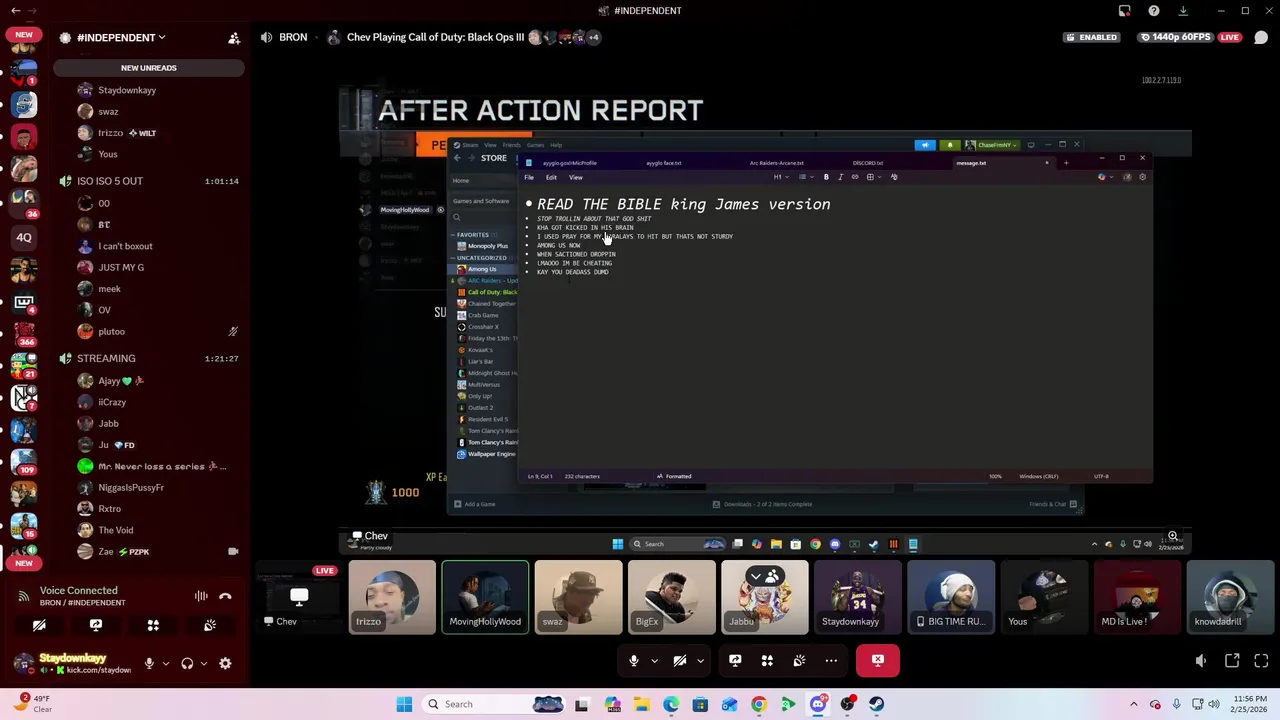Toggle stream volume speaker icon

tap(1201, 660)
